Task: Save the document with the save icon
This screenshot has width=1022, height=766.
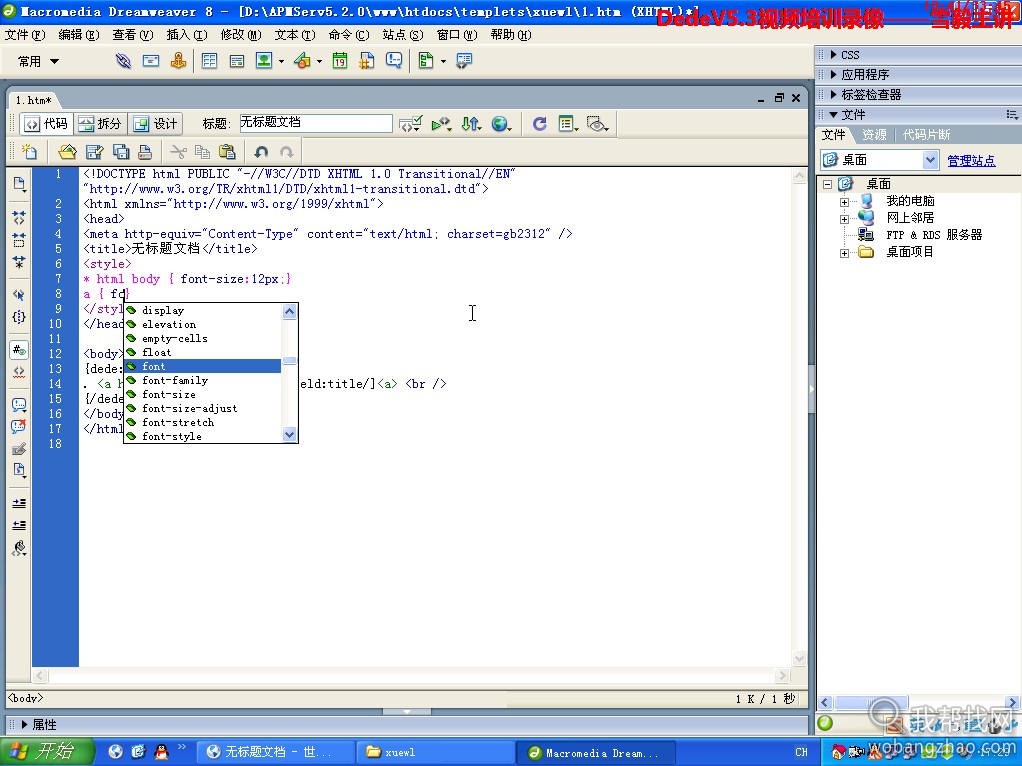Action: click(95, 152)
